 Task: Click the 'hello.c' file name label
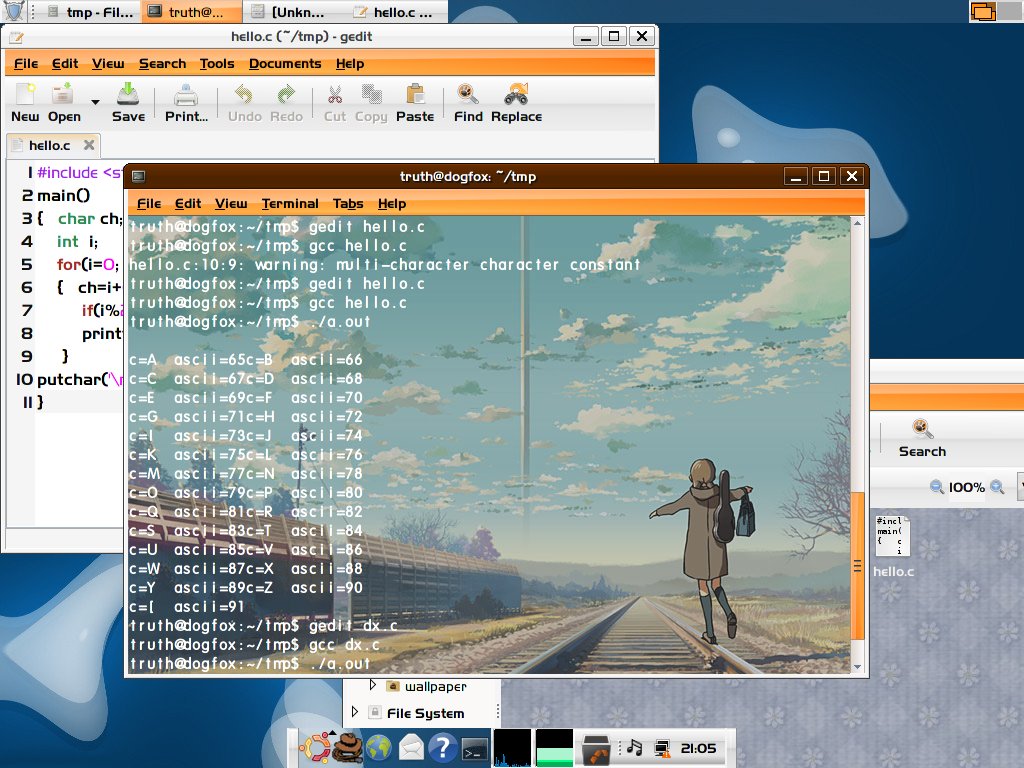tap(893, 572)
